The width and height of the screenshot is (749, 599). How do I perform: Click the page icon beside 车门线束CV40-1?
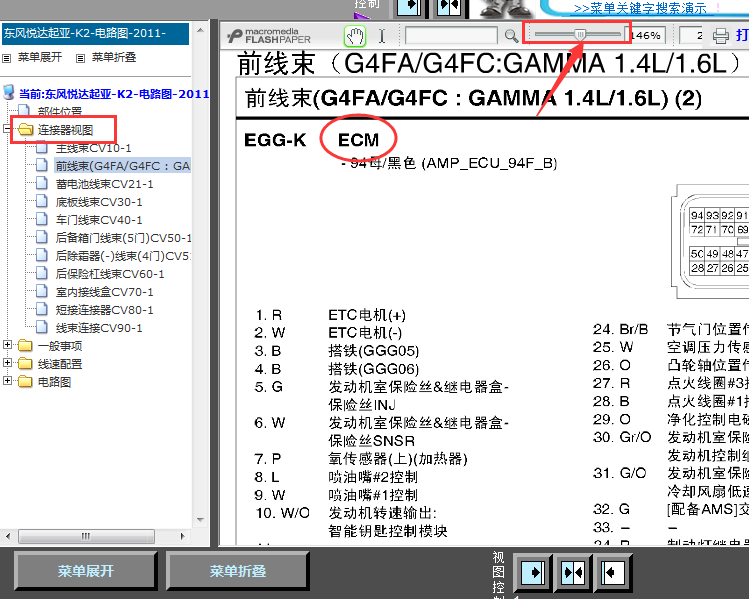42,220
